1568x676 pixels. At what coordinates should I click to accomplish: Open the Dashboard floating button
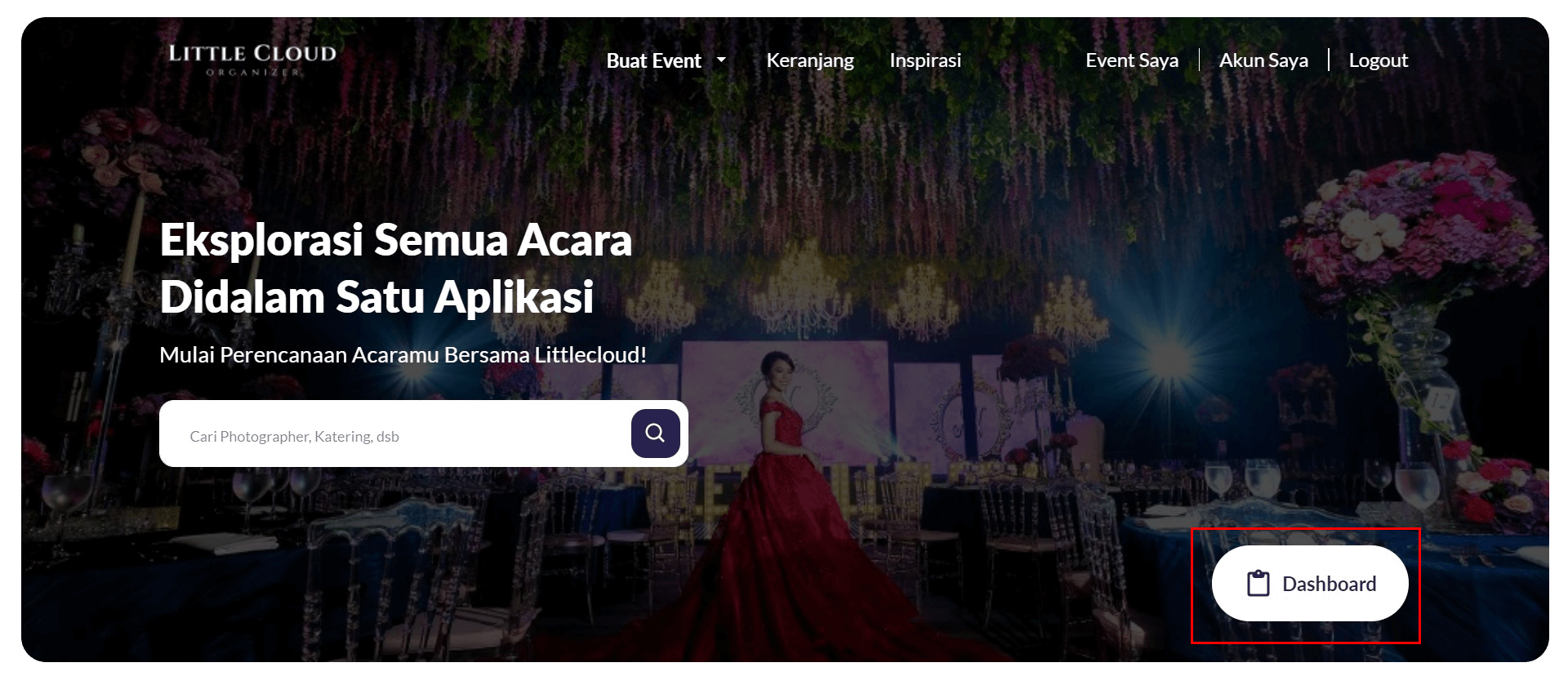click(x=1310, y=584)
